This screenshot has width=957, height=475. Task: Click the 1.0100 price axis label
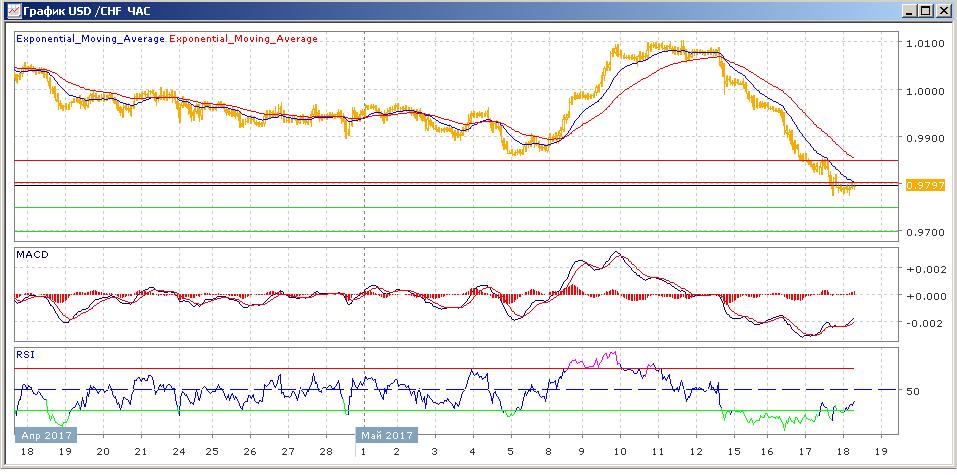925,45
